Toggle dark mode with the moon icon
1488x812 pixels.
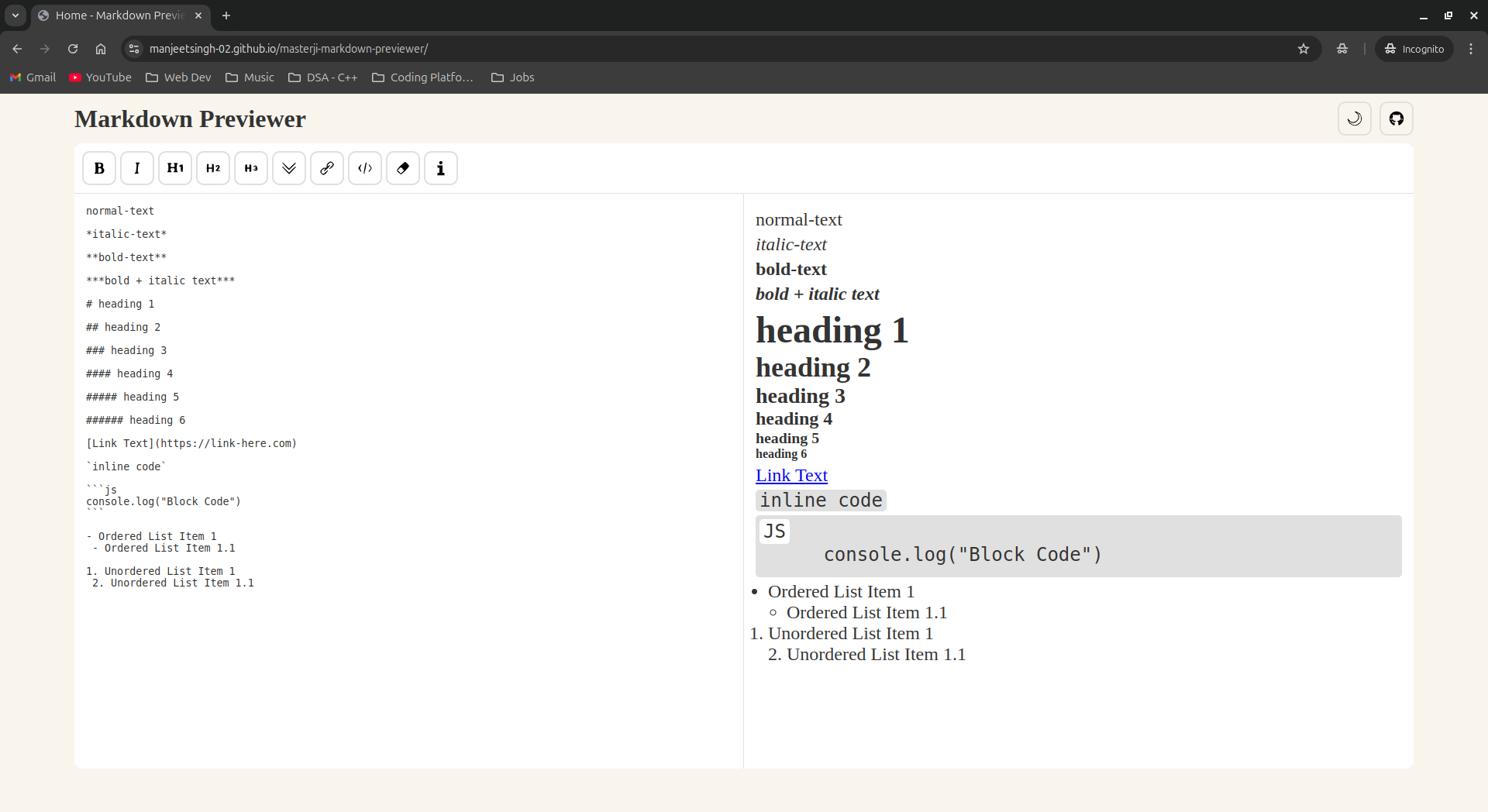coord(1355,119)
